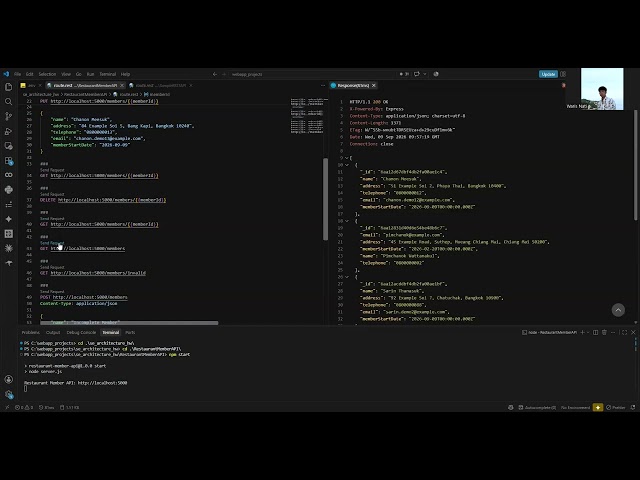Switch to Debug Console panel tab
This screenshot has width=640, height=480.
click(x=81, y=332)
